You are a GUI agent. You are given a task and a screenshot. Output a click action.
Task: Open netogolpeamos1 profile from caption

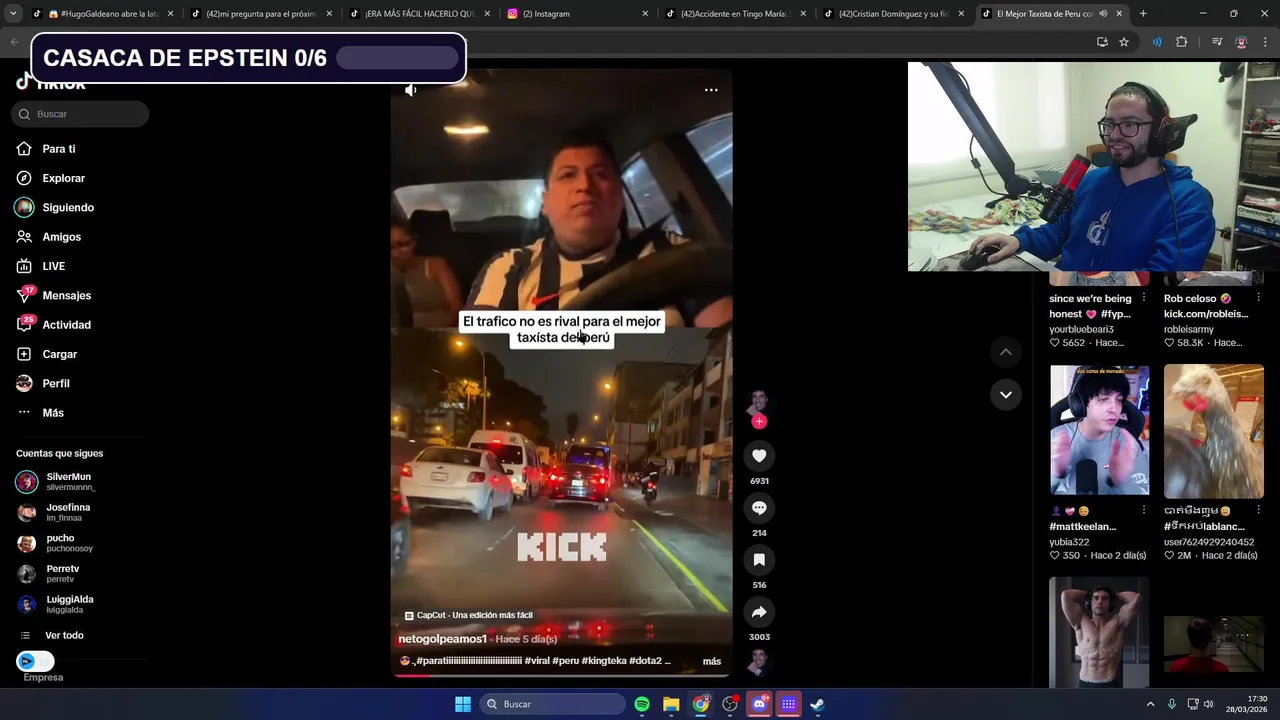point(442,639)
